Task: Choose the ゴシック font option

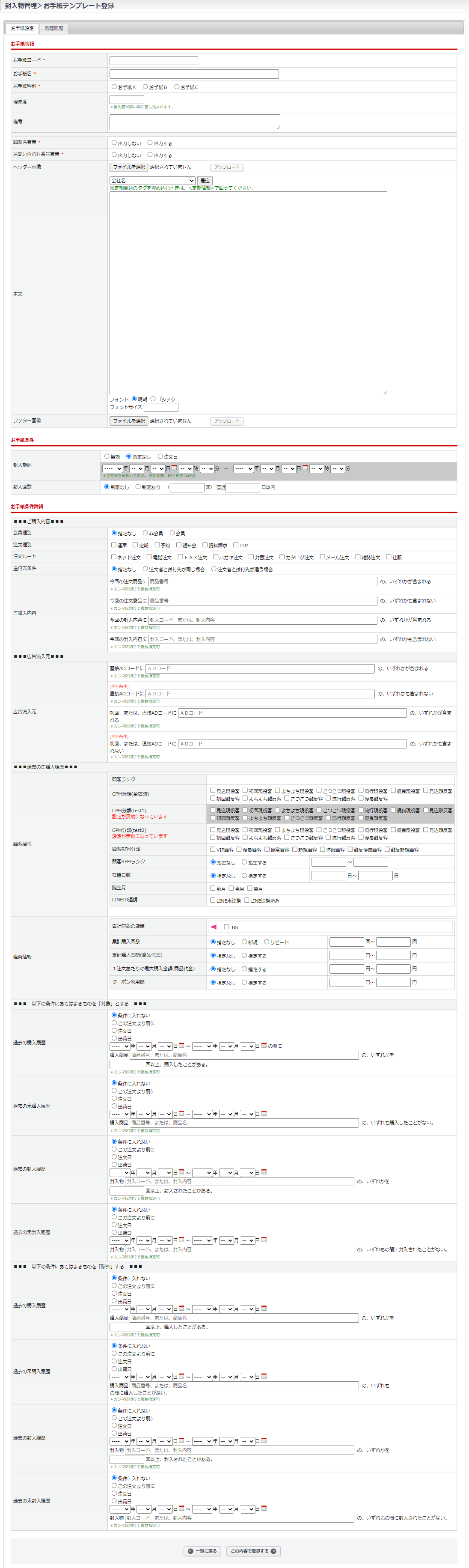Action: point(153,399)
